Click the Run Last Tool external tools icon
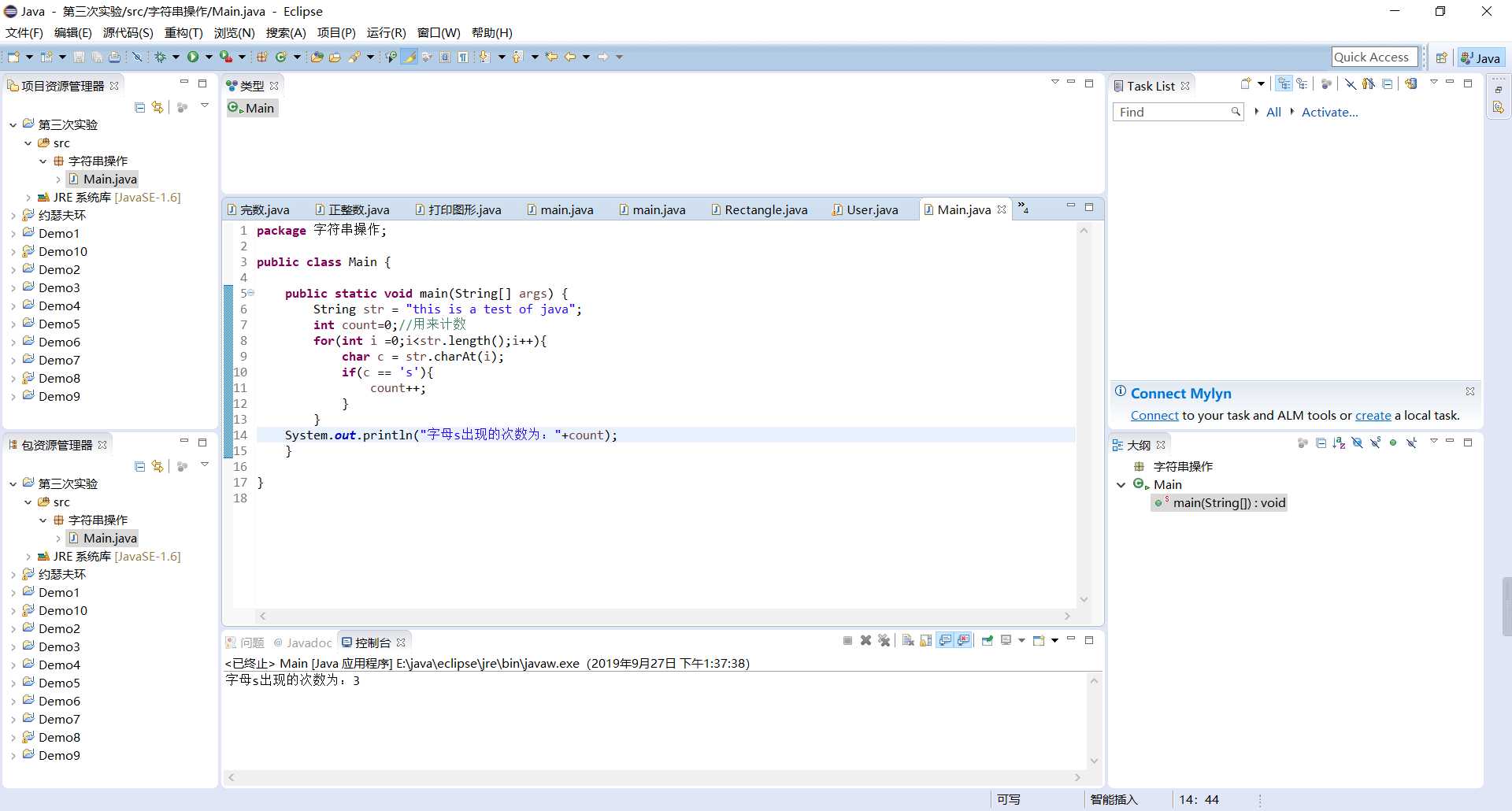 coord(226,57)
